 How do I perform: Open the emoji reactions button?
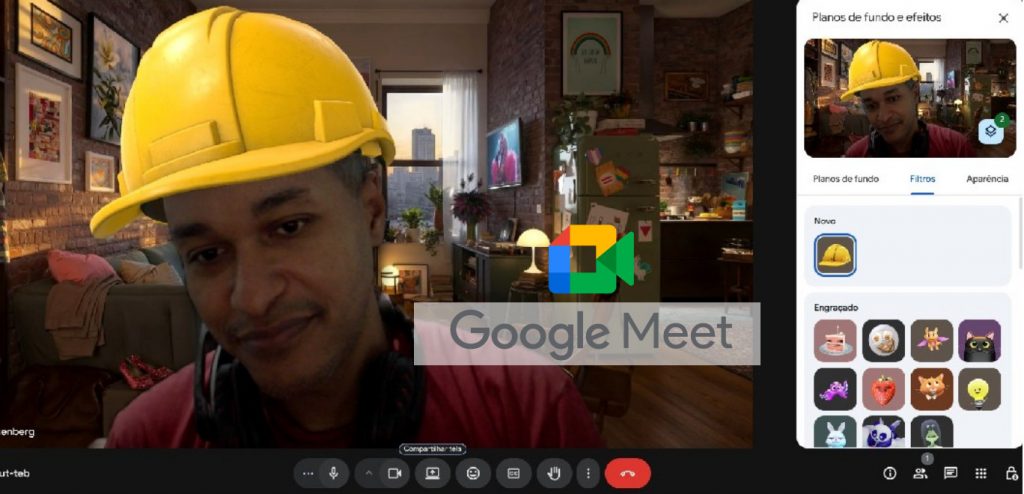(473, 474)
